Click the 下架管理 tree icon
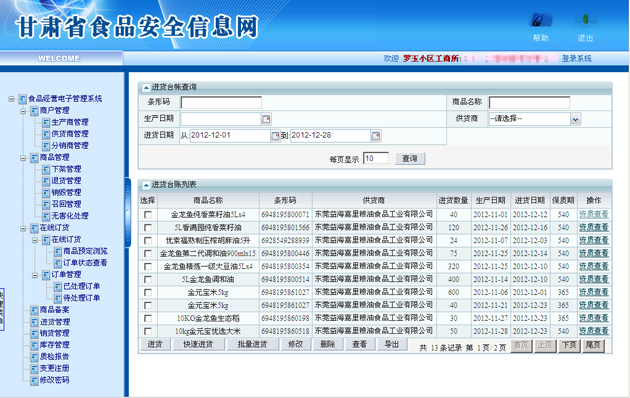Viewport: 630px width, 398px height. (x=46, y=169)
